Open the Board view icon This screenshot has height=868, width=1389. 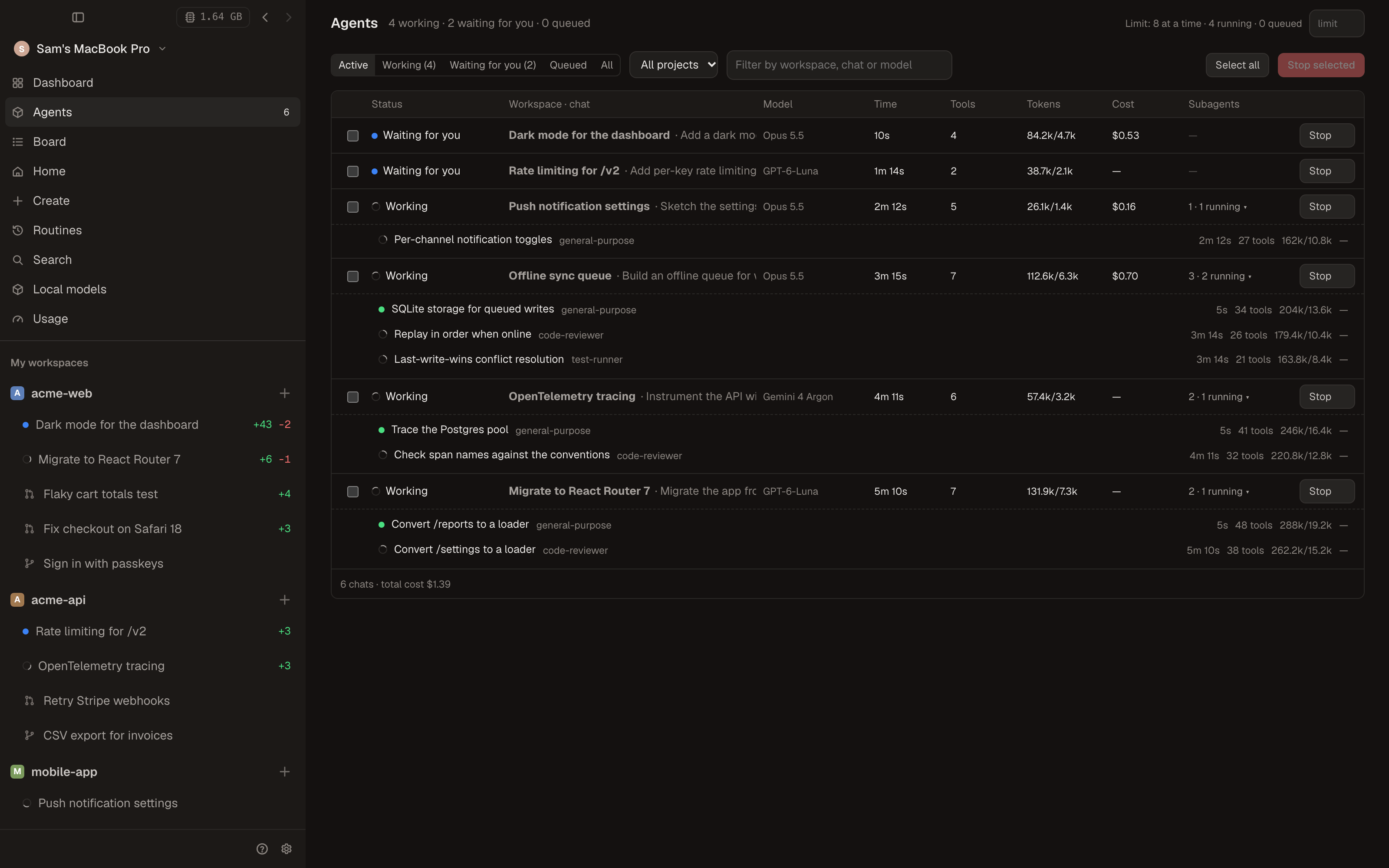pos(18,142)
